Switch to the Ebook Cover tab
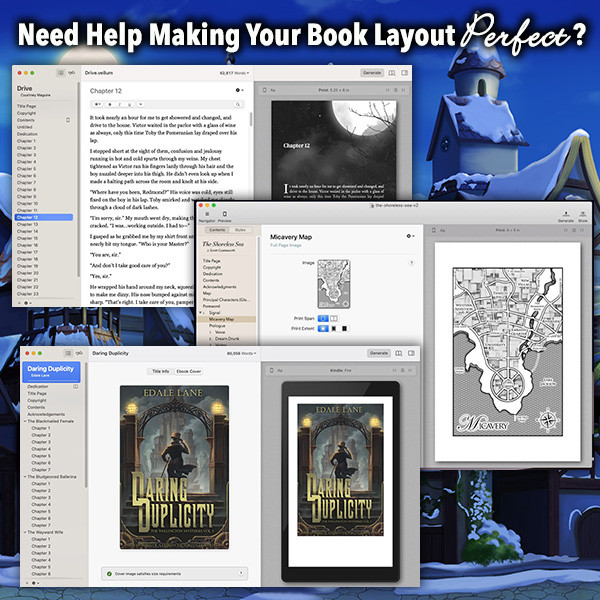This screenshot has width=600, height=600. [188, 371]
